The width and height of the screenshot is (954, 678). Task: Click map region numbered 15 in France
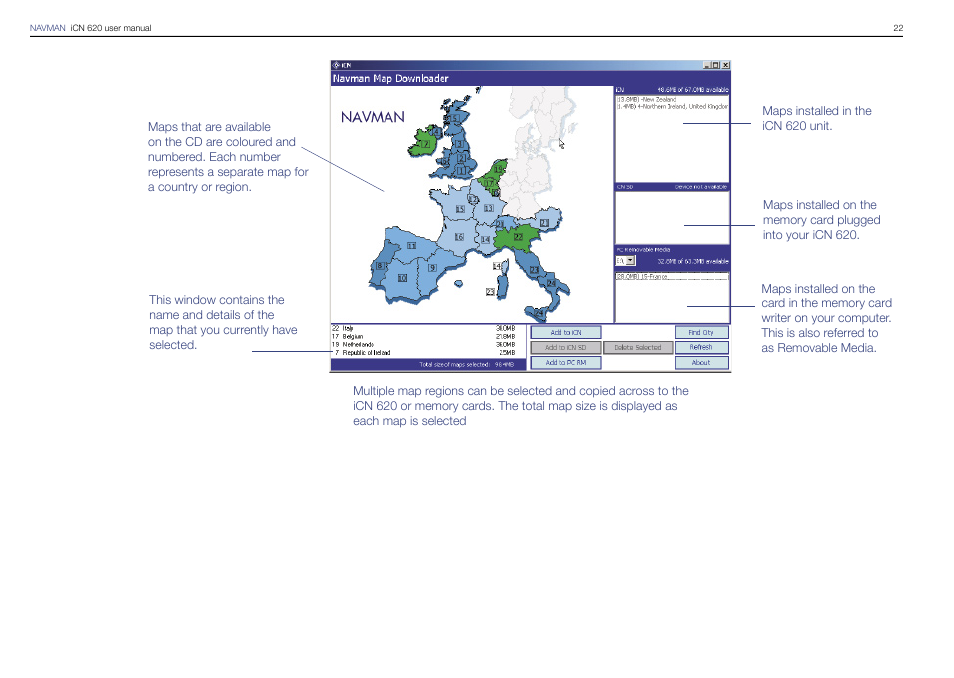coord(460,209)
